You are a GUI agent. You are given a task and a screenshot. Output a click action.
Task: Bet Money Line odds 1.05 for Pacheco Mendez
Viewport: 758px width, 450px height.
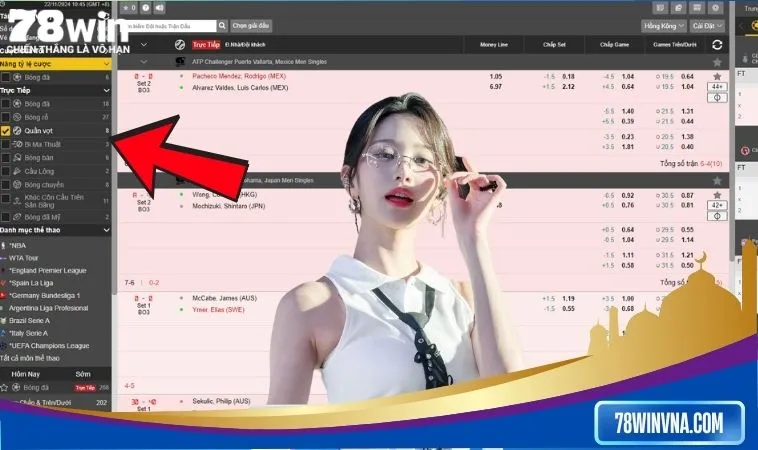[496, 76]
